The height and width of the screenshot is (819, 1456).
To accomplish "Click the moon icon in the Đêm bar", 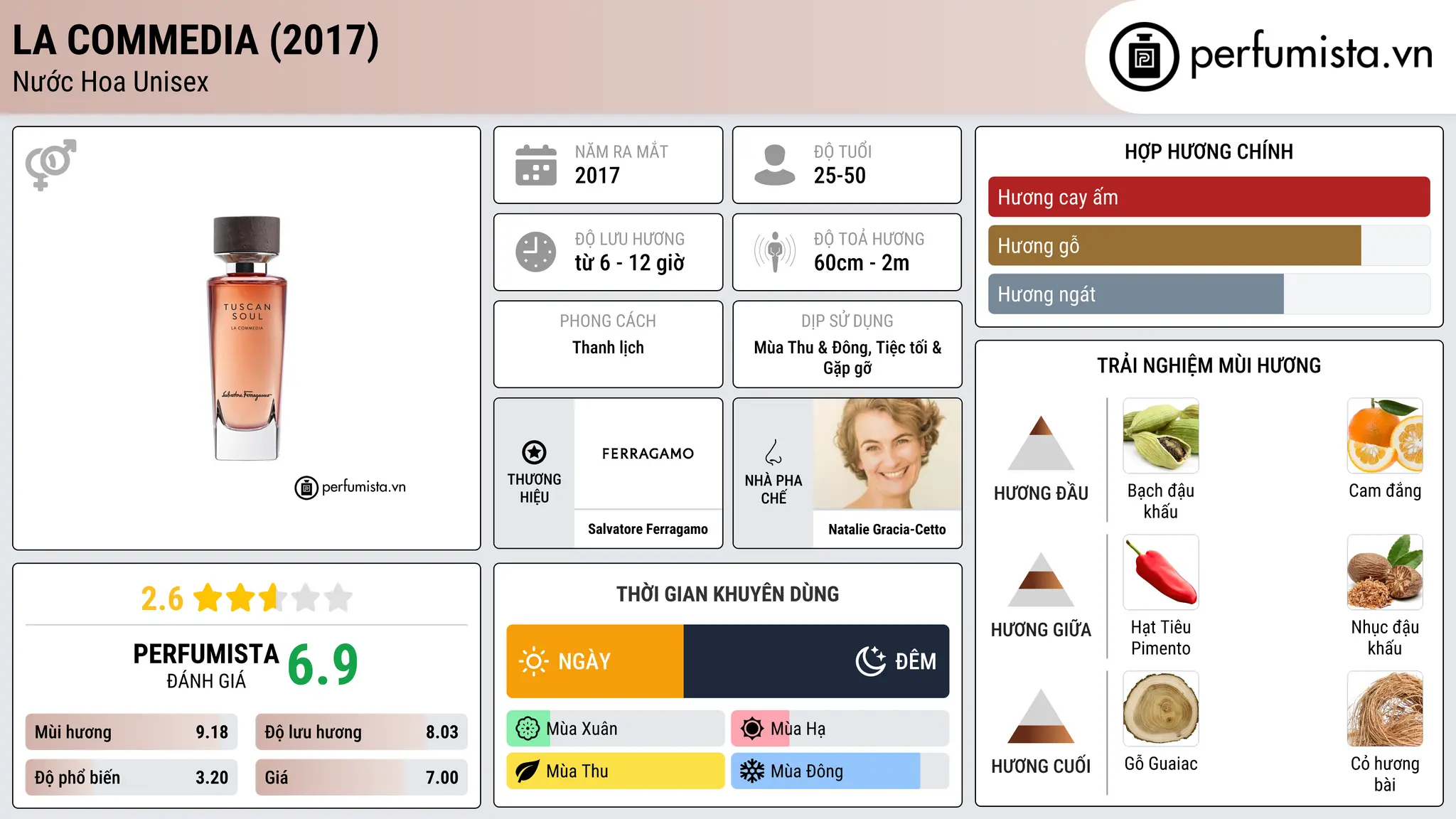I will (870, 661).
